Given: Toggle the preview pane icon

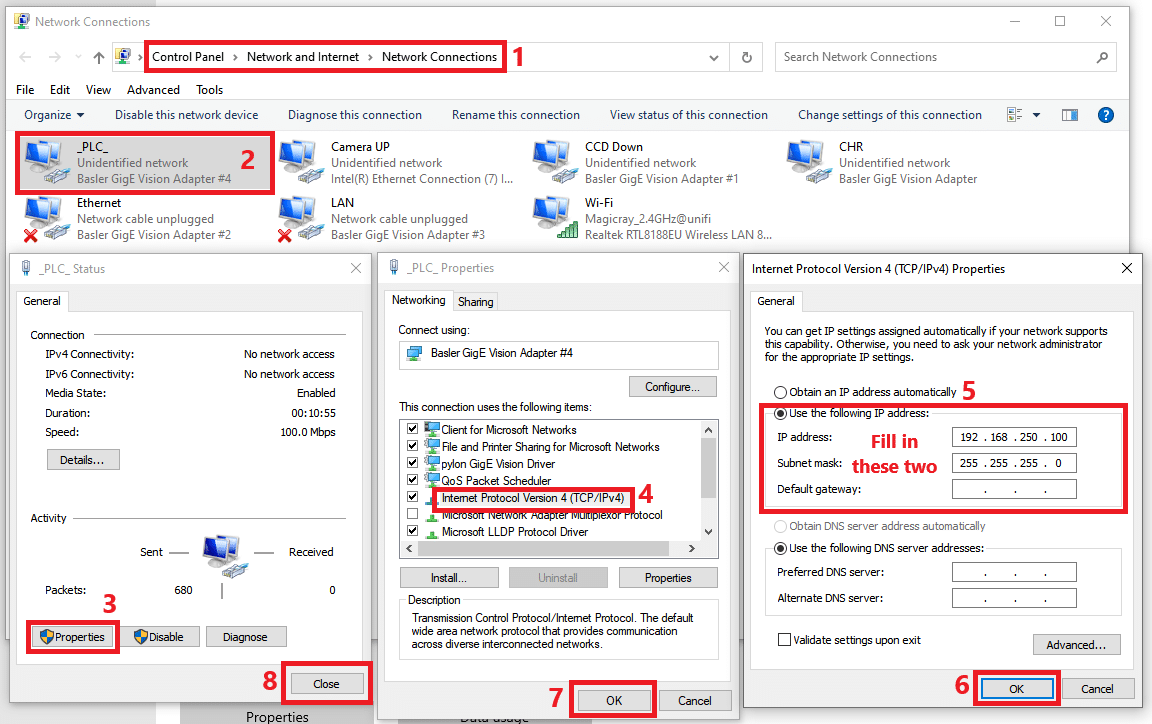Looking at the screenshot, I should click(1070, 115).
